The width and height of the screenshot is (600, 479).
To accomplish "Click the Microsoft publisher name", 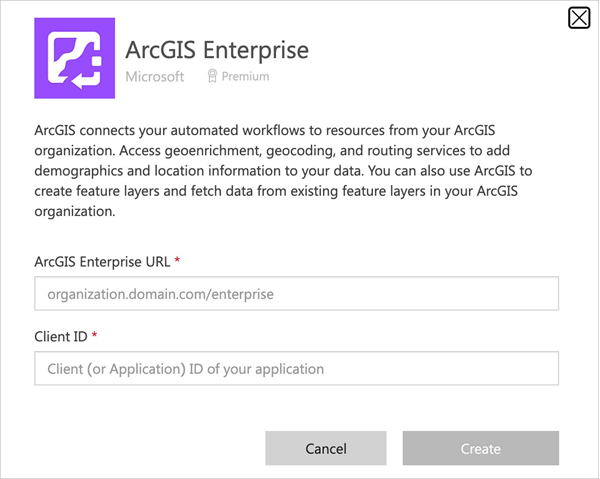I will pos(155,76).
